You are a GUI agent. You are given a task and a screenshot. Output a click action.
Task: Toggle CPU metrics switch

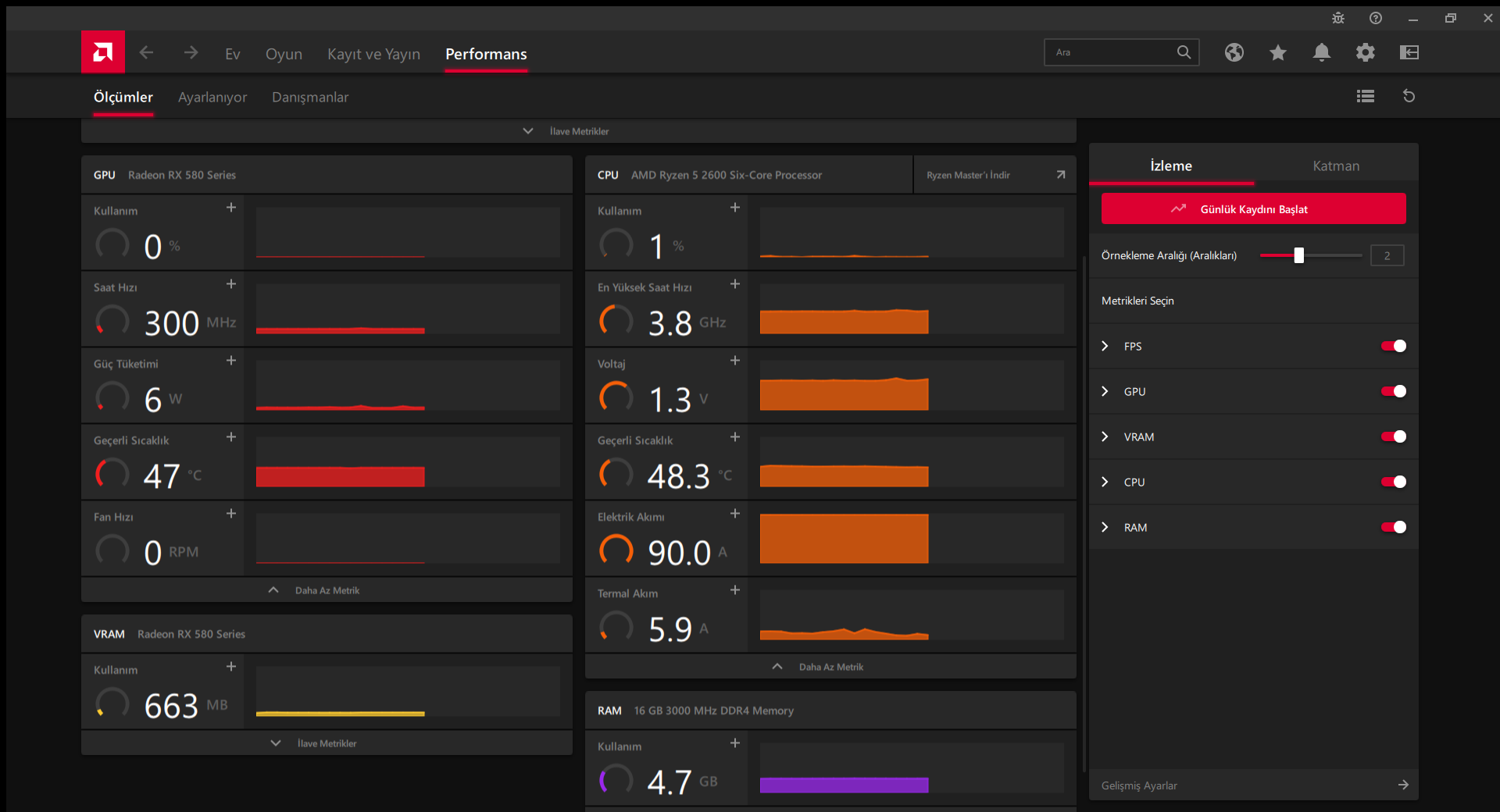coord(1394,482)
